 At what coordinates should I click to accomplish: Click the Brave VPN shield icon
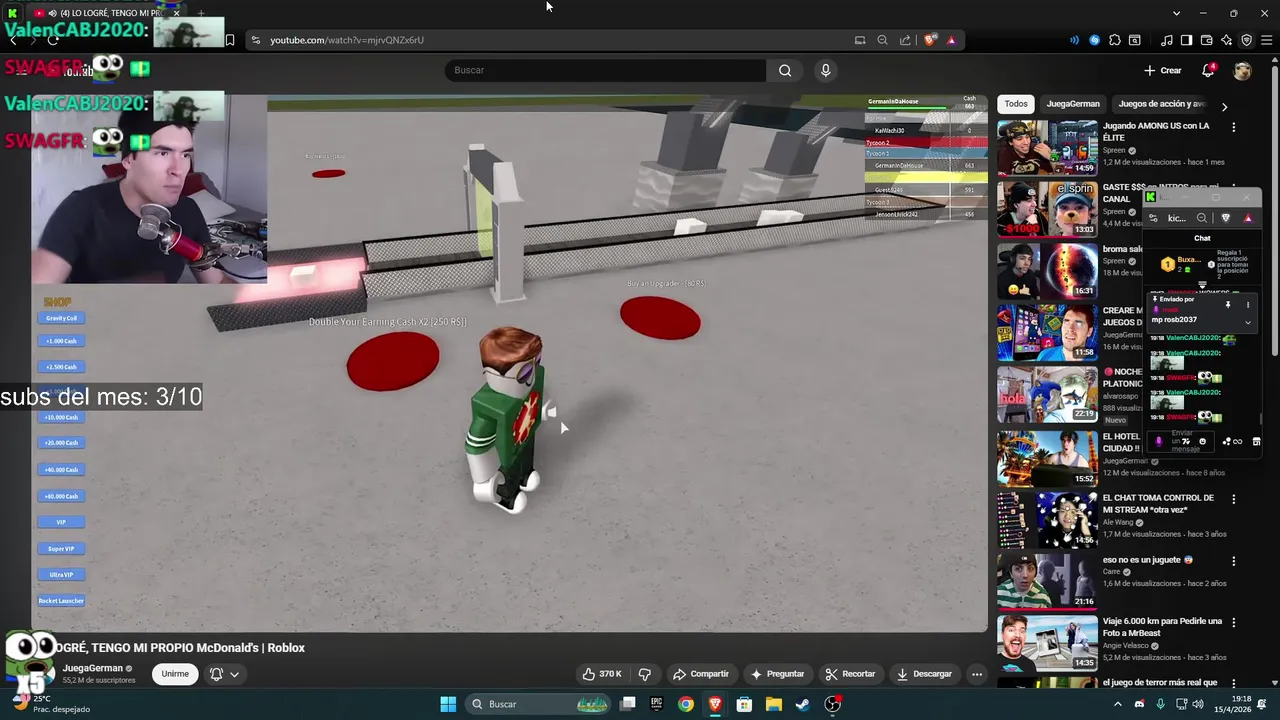1246,40
